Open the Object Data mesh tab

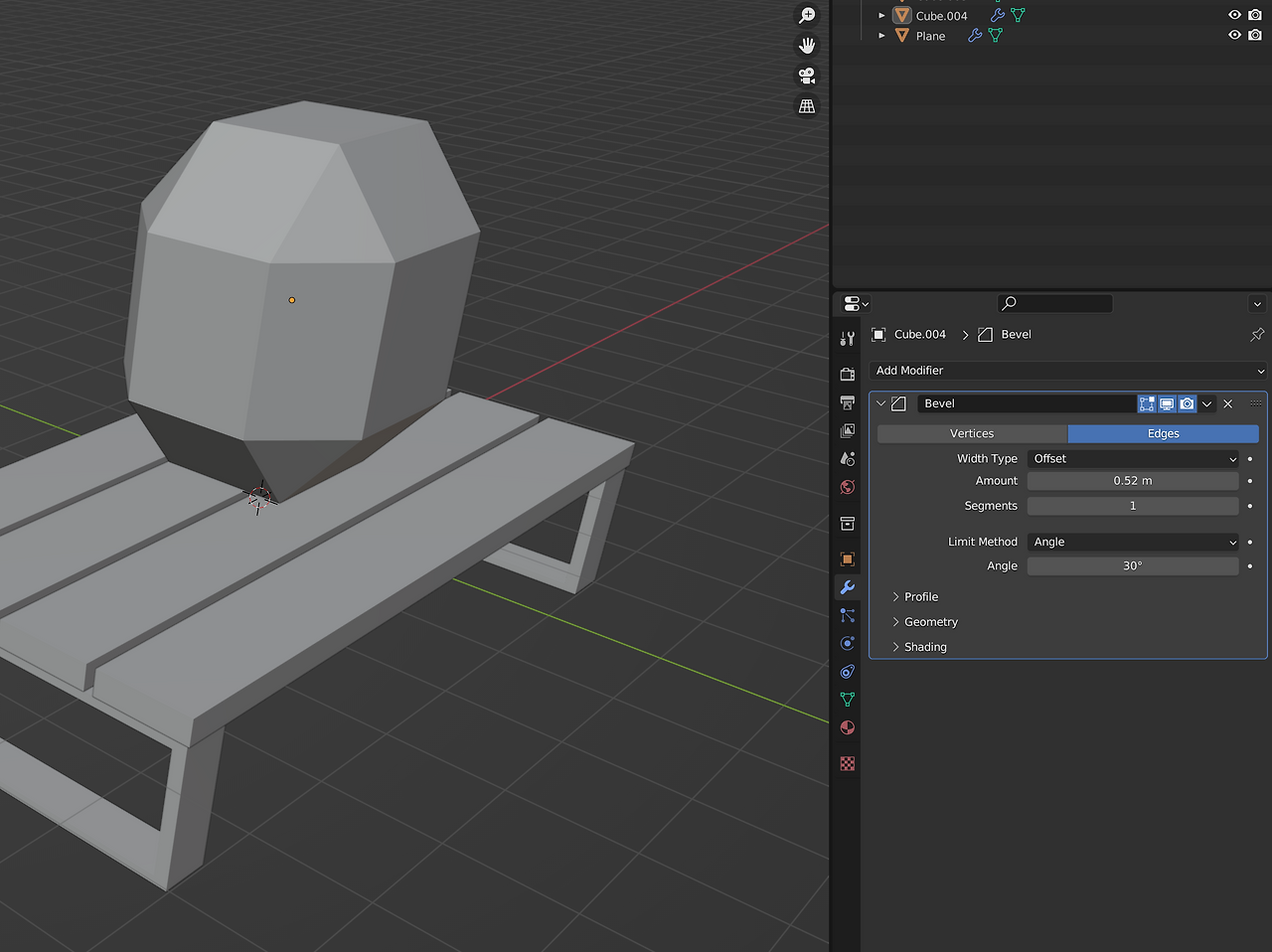(848, 700)
